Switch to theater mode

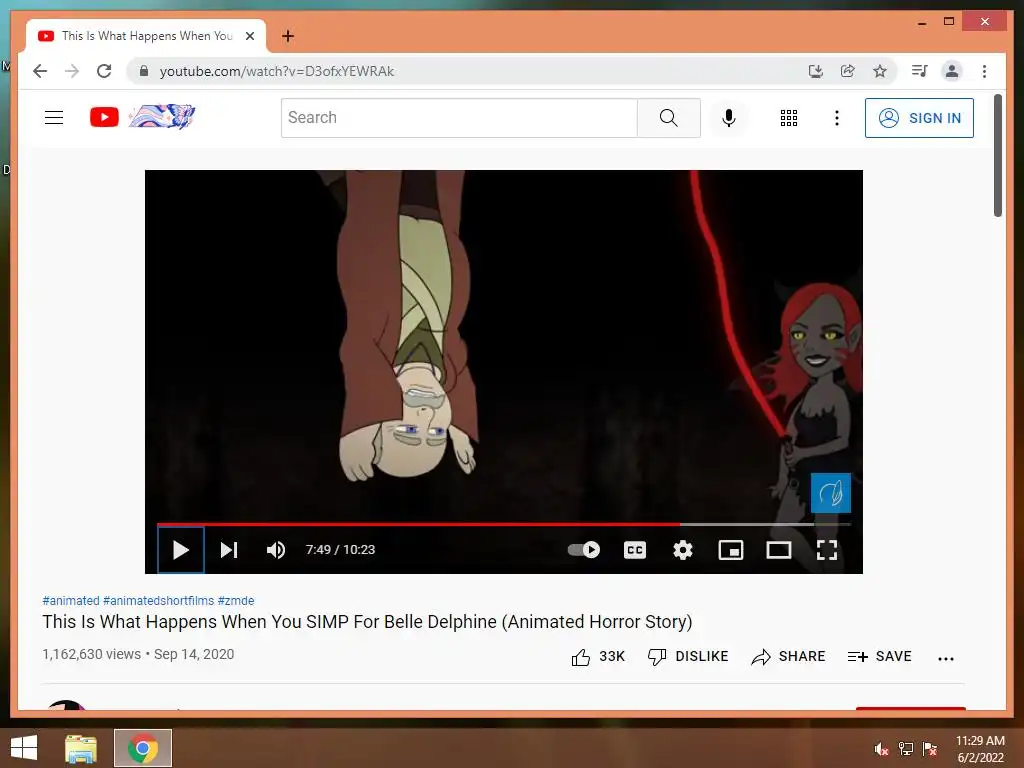tap(778, 550)
